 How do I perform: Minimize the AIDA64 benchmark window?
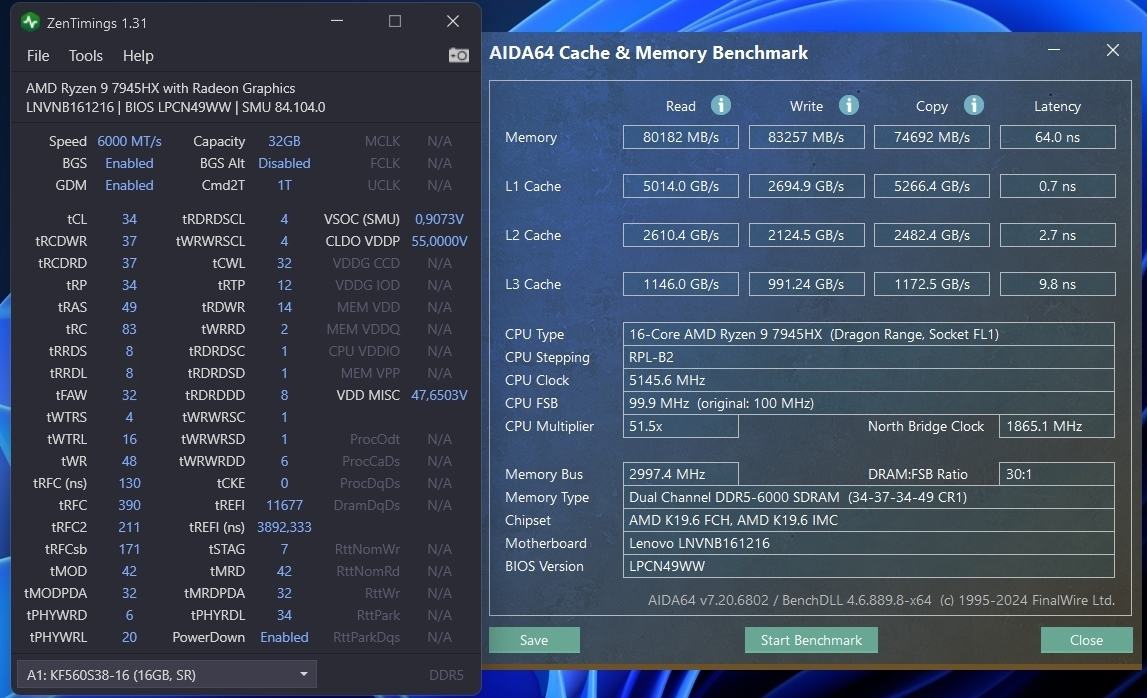(1054, 50)
